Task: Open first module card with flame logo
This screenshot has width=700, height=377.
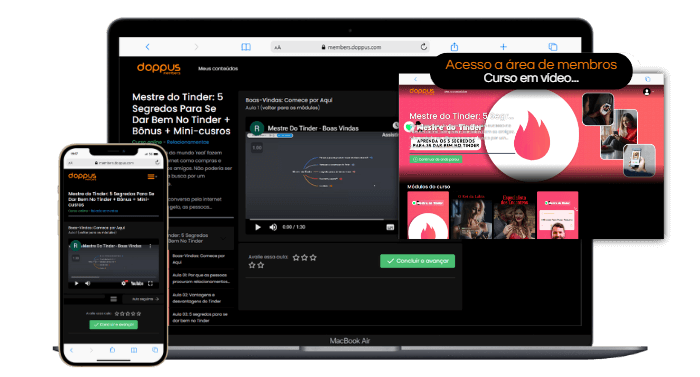Action: pos(428,215)
